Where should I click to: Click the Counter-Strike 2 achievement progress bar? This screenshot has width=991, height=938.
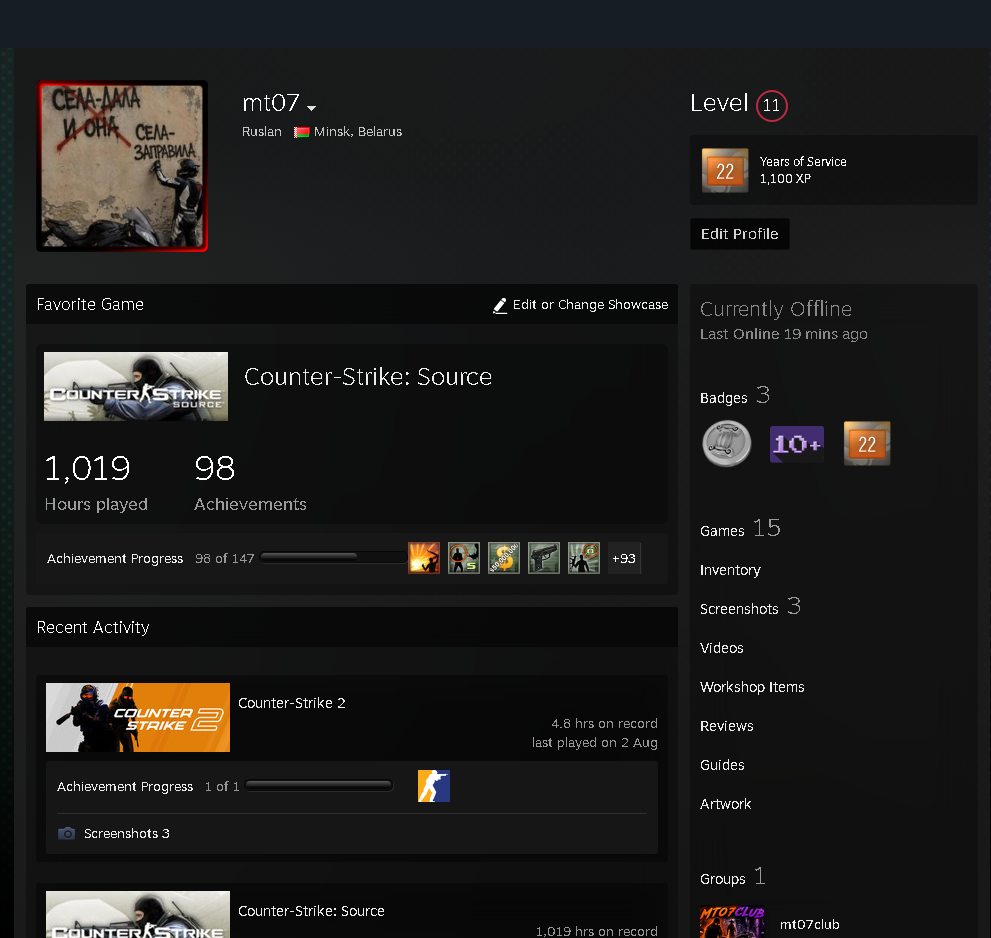click(319, 786)
